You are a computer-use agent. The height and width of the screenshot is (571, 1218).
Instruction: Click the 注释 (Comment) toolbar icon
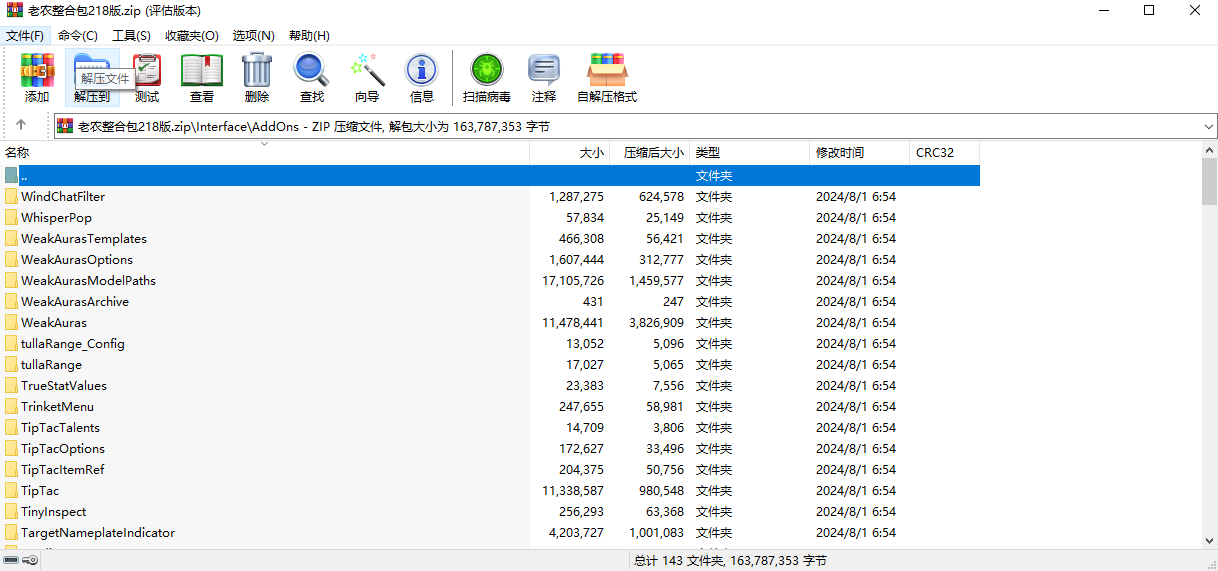(x=544, y=71)
